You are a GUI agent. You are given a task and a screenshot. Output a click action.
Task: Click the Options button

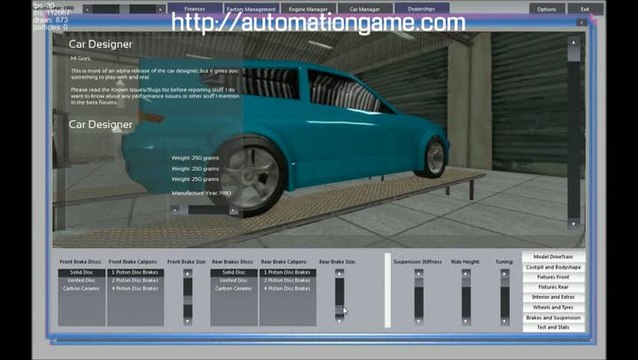[547, 9]
